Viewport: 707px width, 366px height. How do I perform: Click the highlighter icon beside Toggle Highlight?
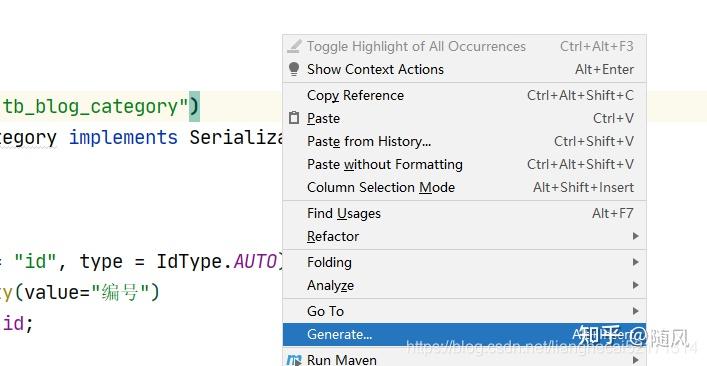click(294, 46)
